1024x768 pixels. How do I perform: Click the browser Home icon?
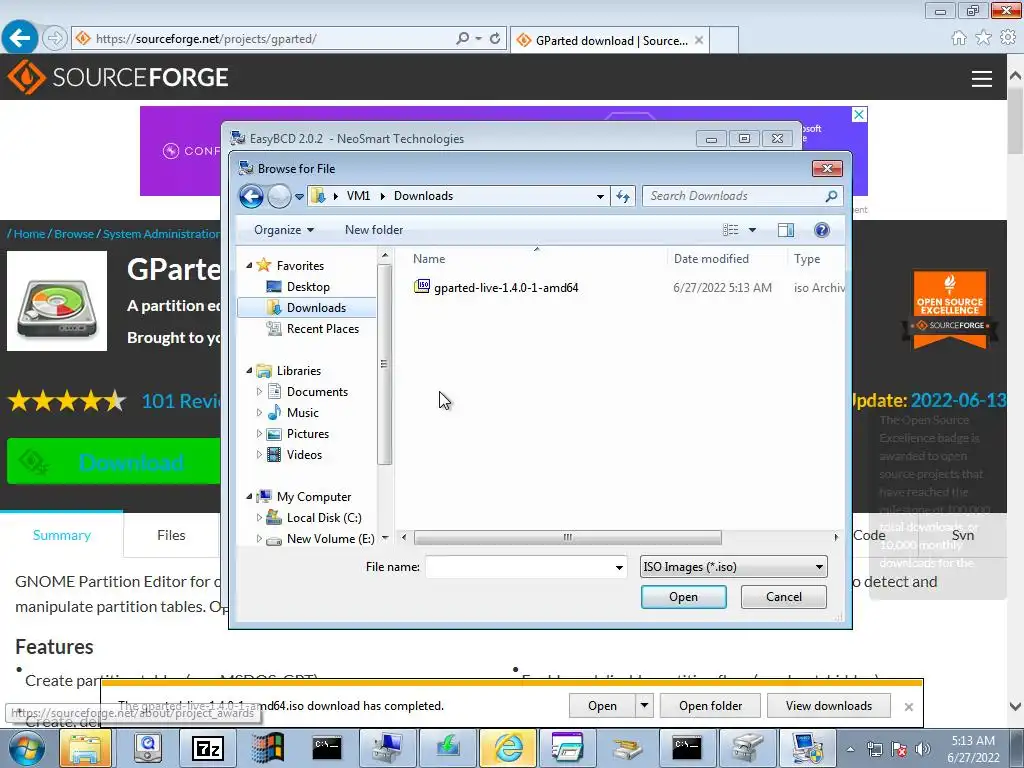tap(959, 38)
